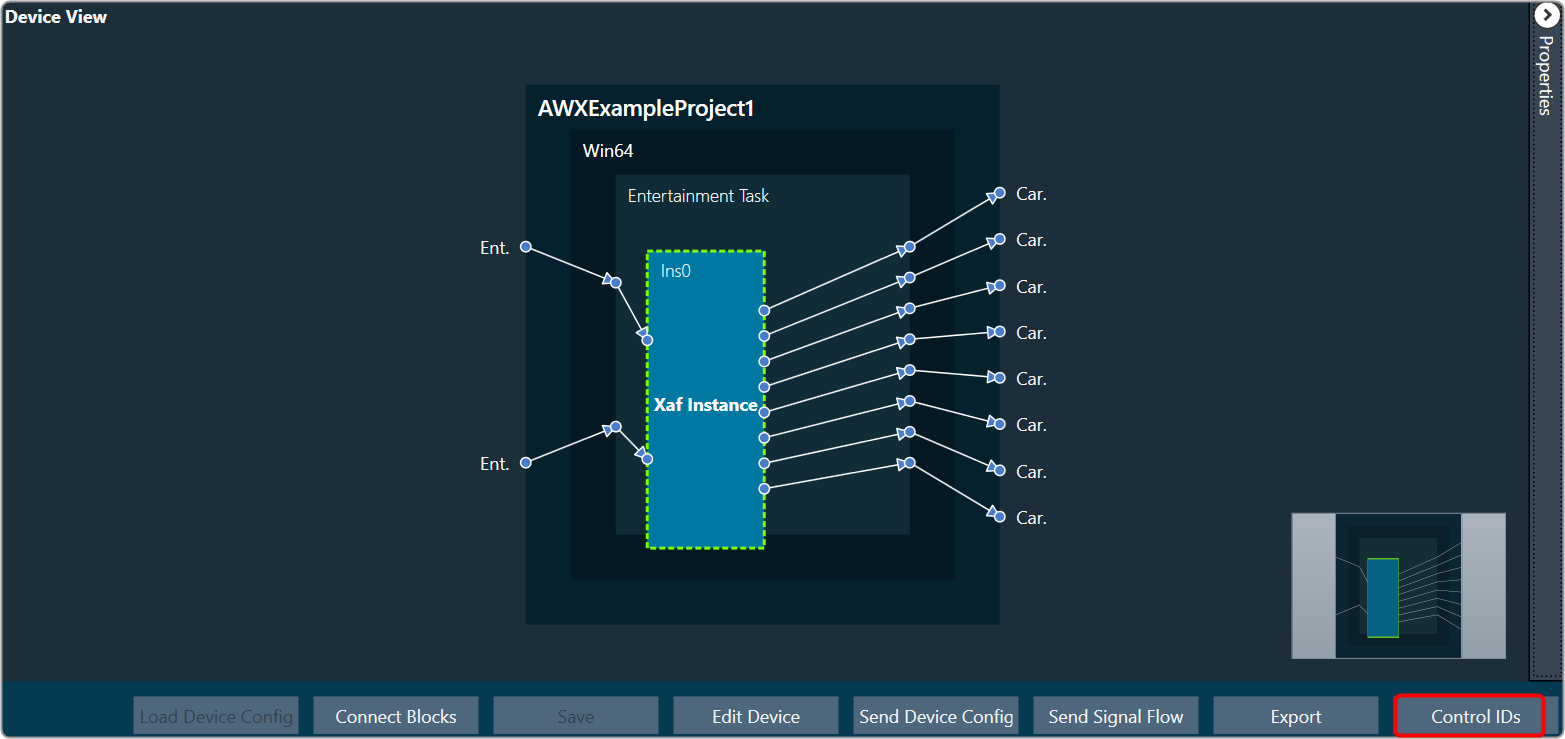The width and height of the screenshot is (1565, 739).
Task: Click the Load Device Config button
Action: (216, 716)
